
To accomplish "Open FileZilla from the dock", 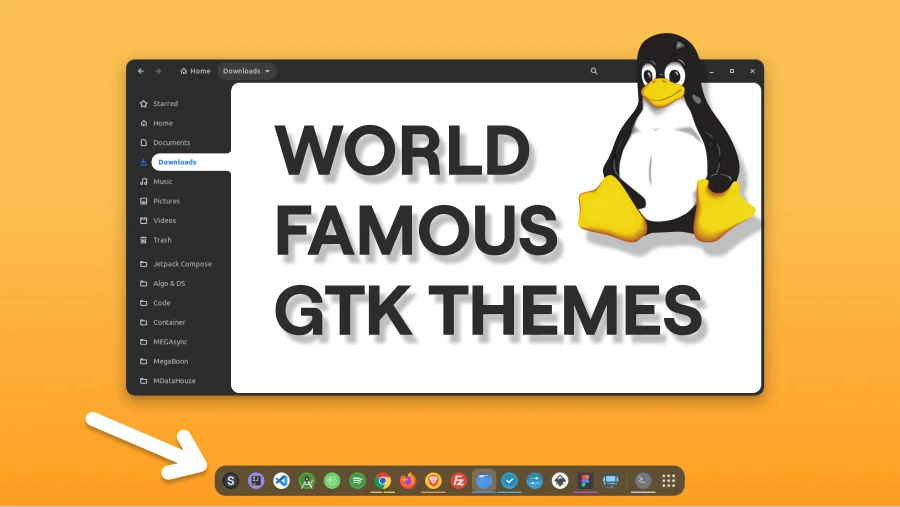I will coord(459,481).
